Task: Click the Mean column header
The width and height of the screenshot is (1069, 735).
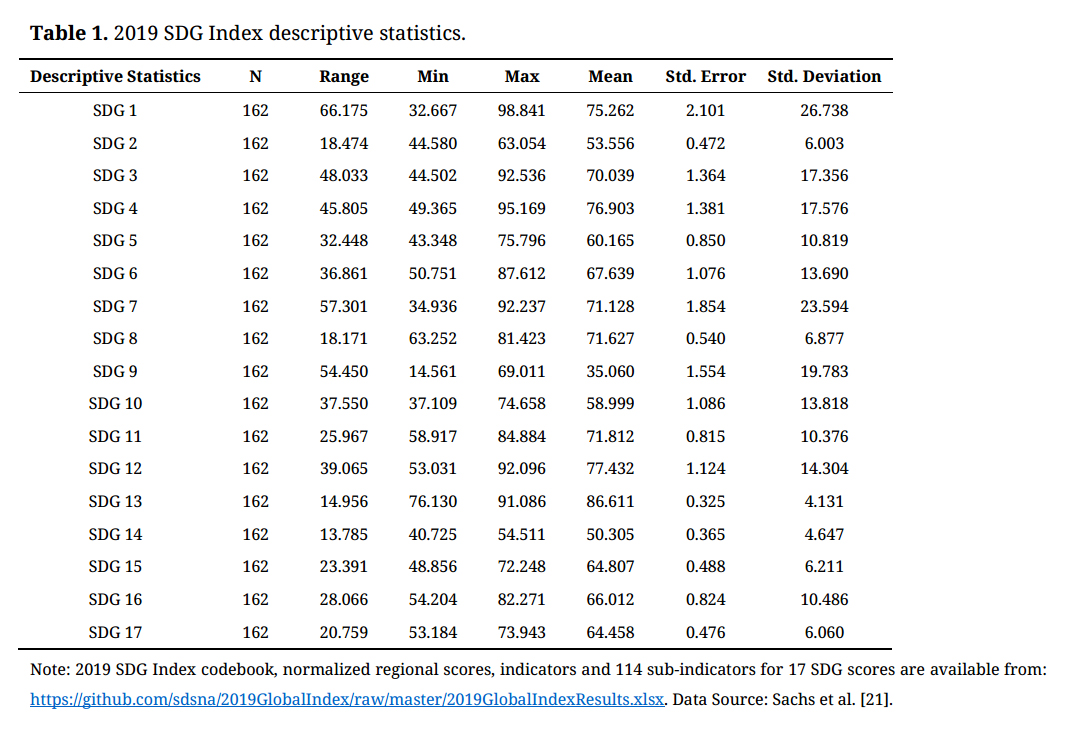Action: pos(610,77)
